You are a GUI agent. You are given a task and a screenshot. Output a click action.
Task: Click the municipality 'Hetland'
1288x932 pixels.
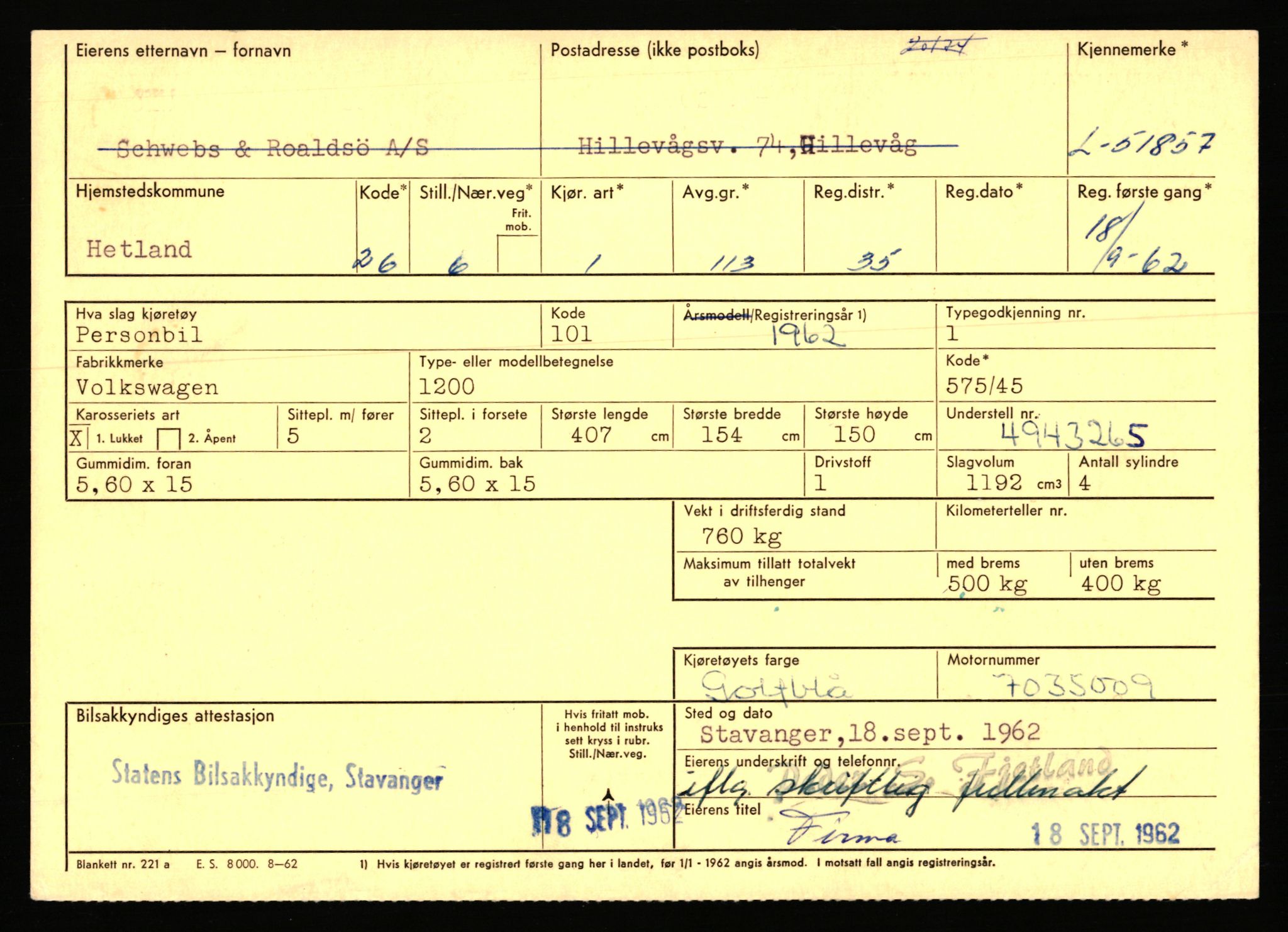pos(138,249)
